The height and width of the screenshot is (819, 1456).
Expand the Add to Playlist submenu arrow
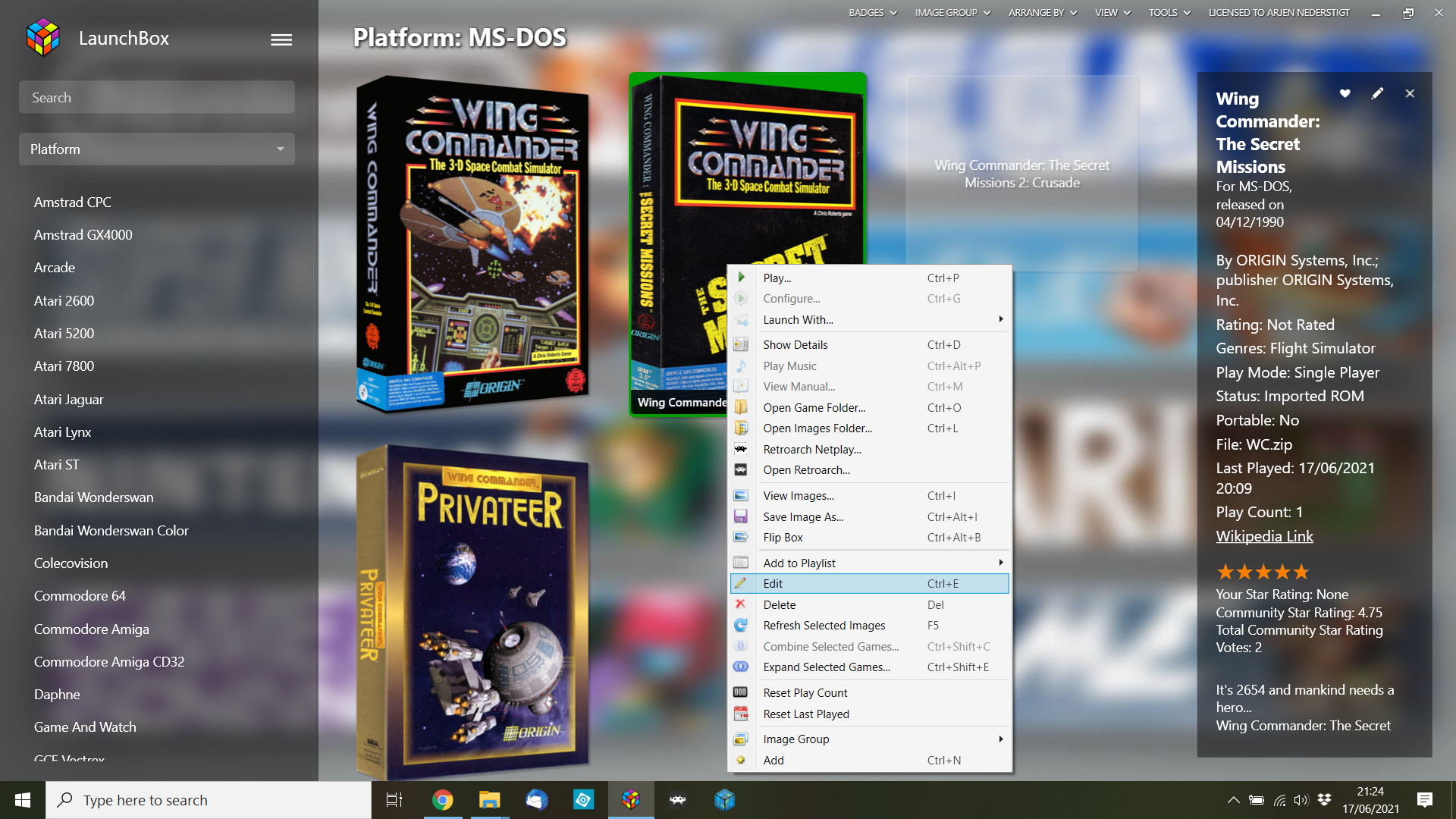point(1001,563)
